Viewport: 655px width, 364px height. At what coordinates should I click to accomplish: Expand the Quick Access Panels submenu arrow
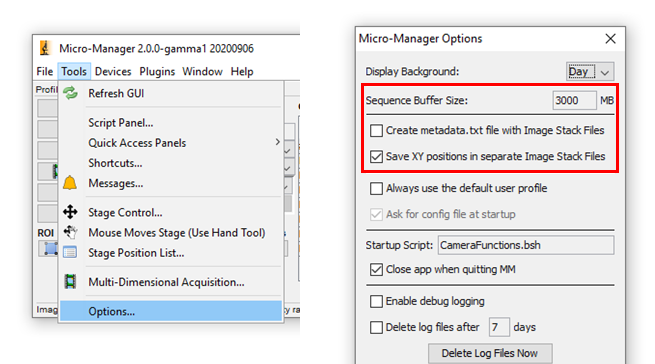pyautogui.click(x=277, y=142)
